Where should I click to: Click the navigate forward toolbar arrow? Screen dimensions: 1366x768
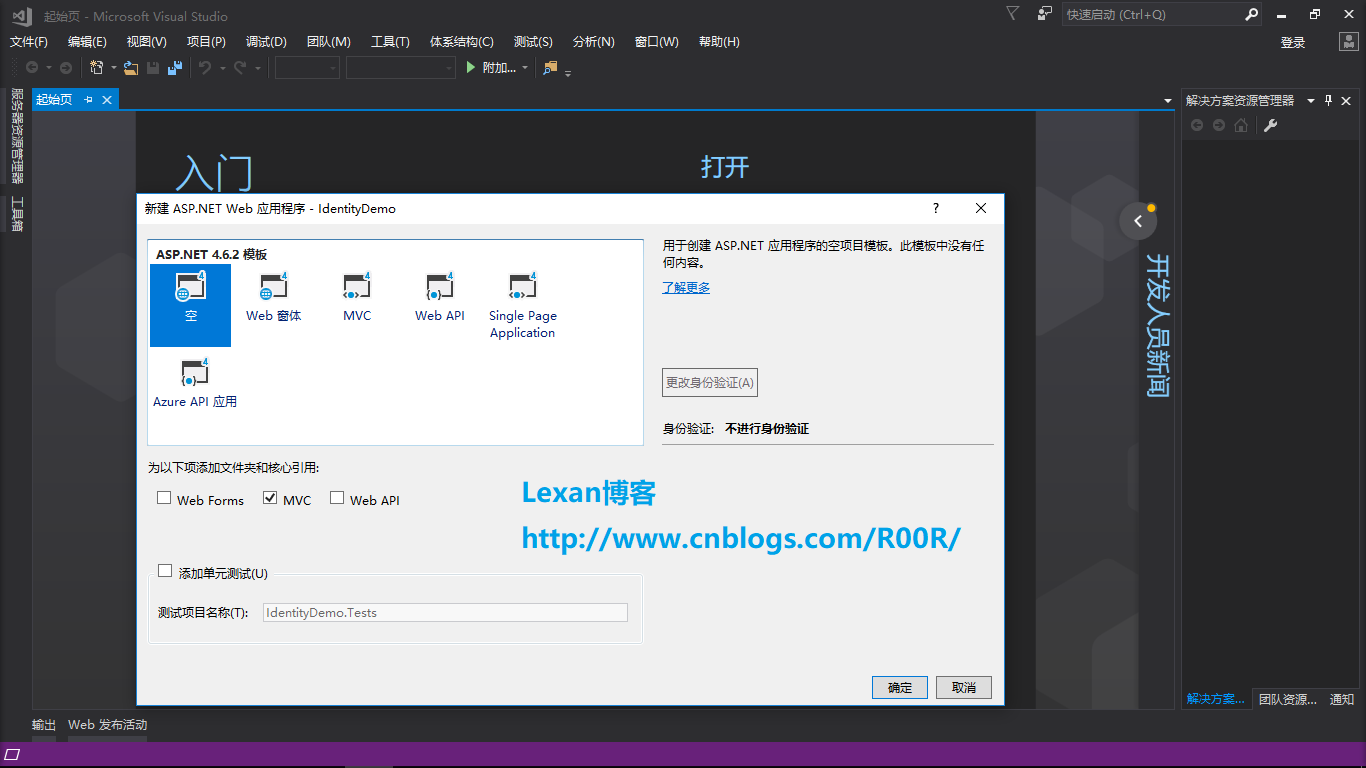click(66, 68)
